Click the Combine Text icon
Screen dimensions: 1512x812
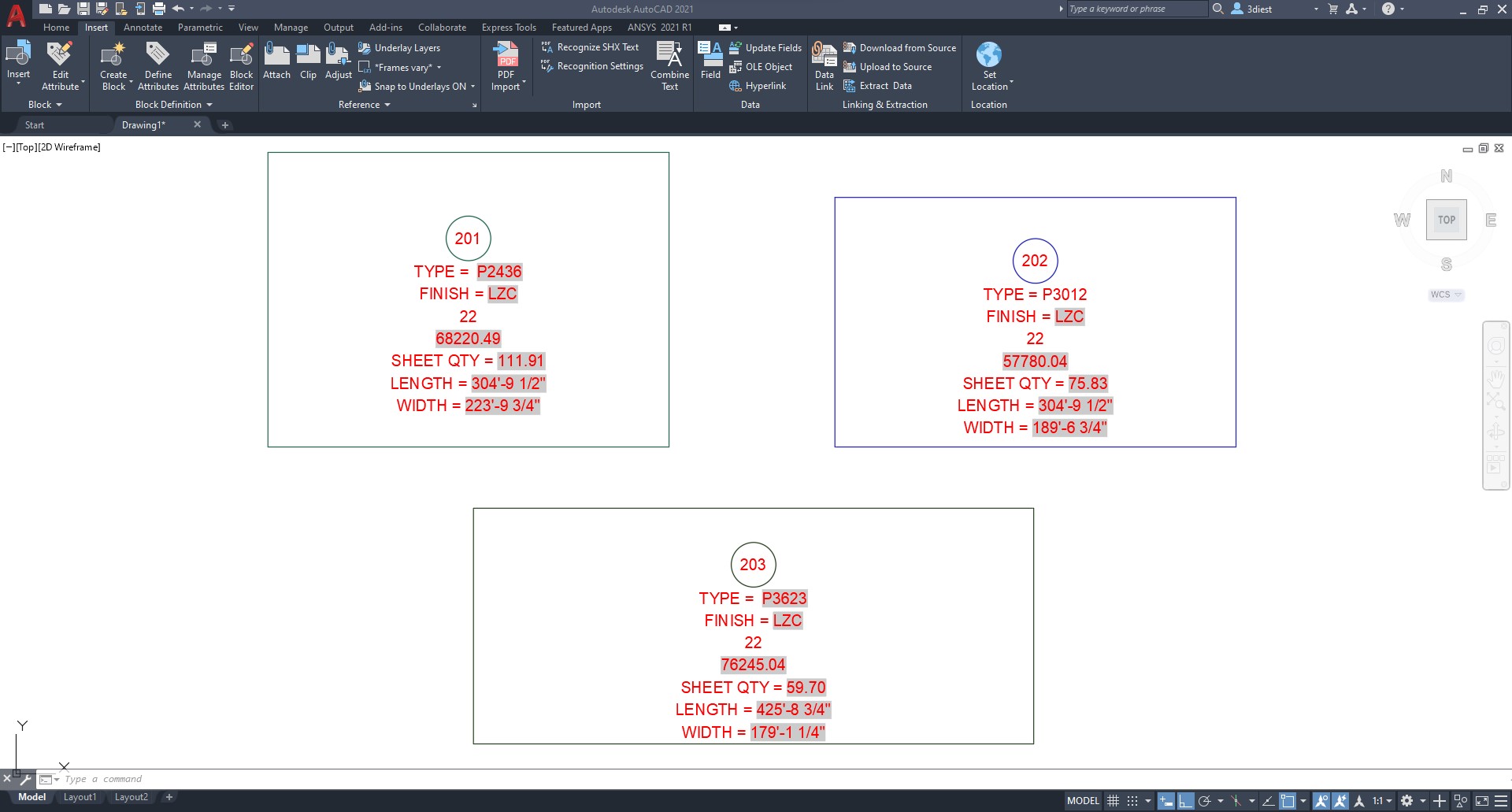click(669, 55)
